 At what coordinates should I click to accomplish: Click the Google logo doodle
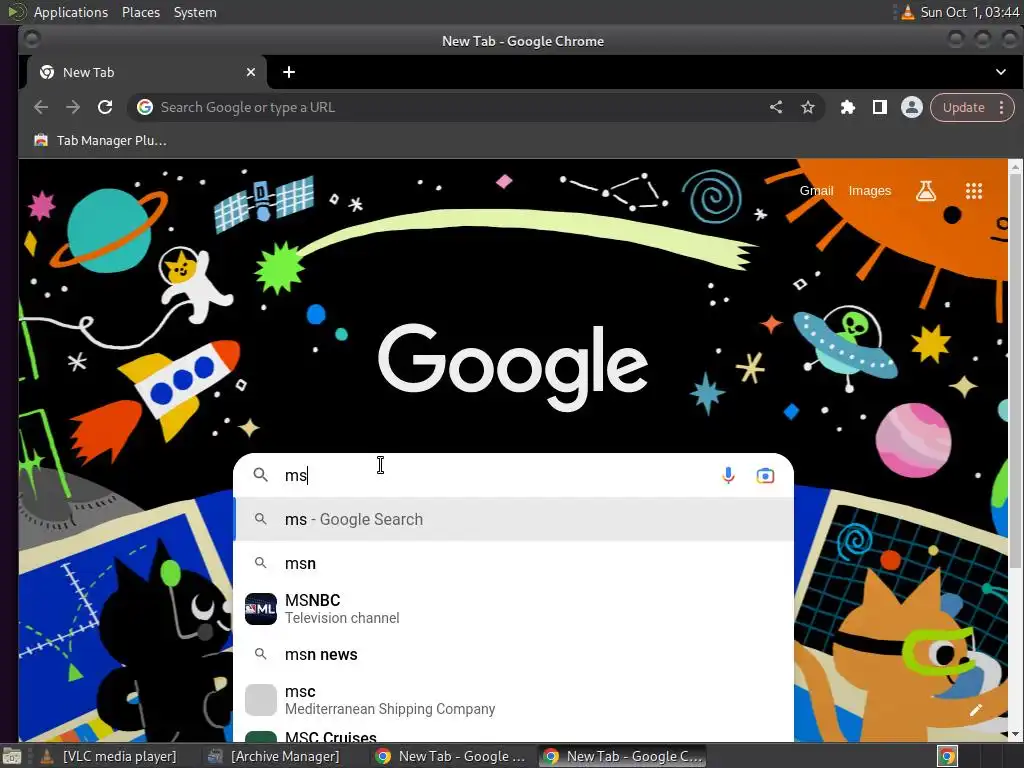(x=513, y=367)
